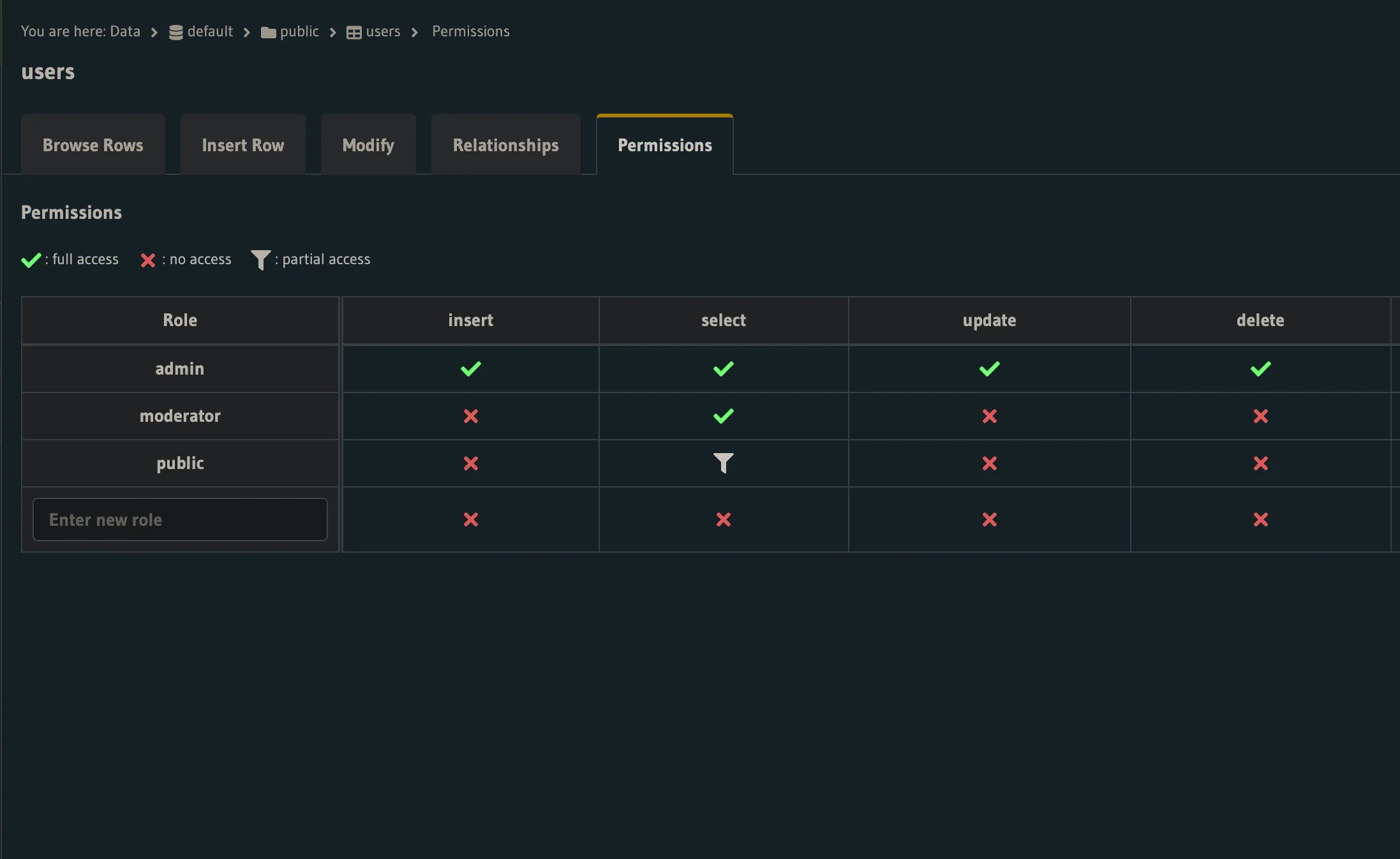Switch to the Browse Rows tab
Image resolution: width=1400 pixels, height=859 pixels.
(93, 144)
